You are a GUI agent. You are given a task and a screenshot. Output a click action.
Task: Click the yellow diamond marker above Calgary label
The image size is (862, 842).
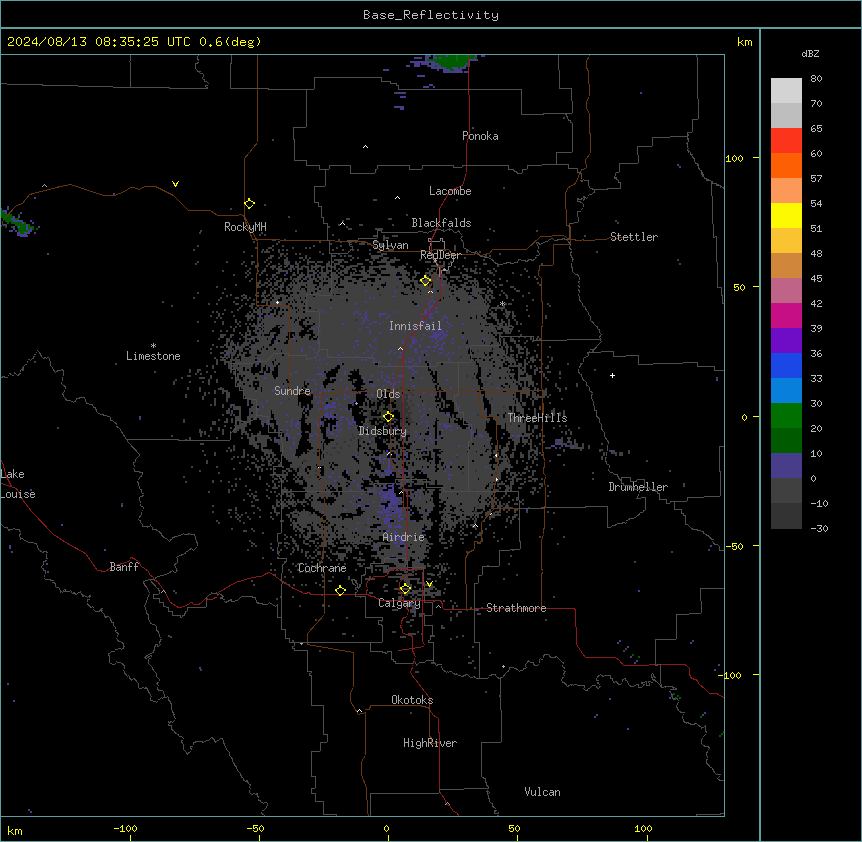(405, 589)
